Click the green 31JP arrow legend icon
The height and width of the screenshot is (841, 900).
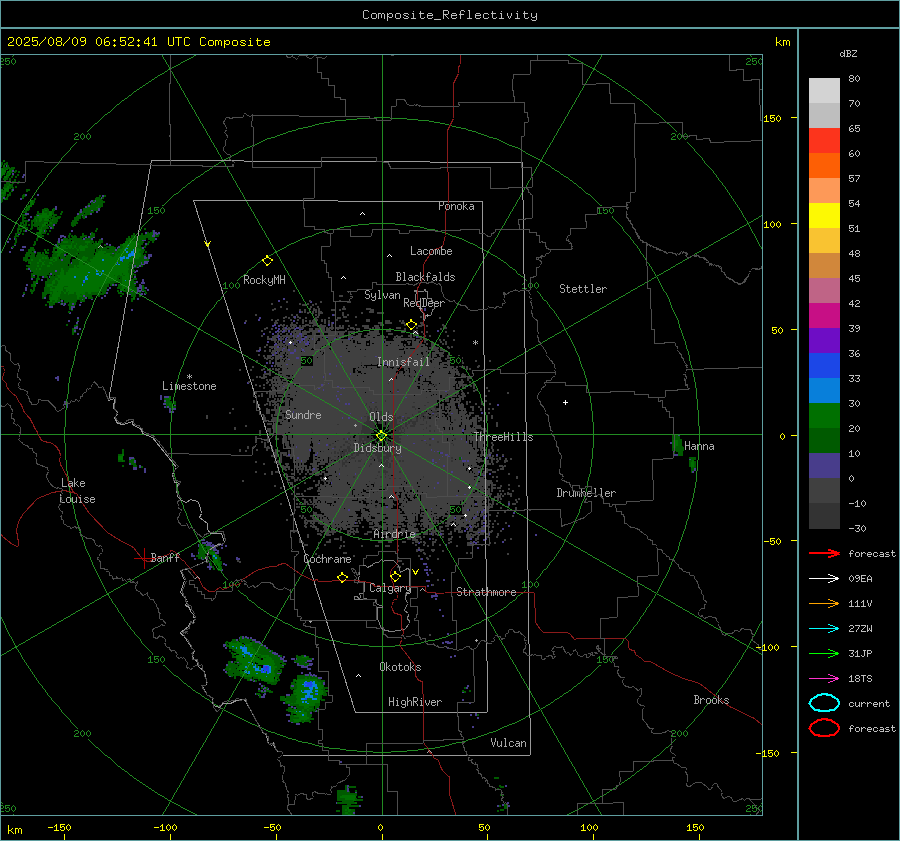click(x=824, y=653)
